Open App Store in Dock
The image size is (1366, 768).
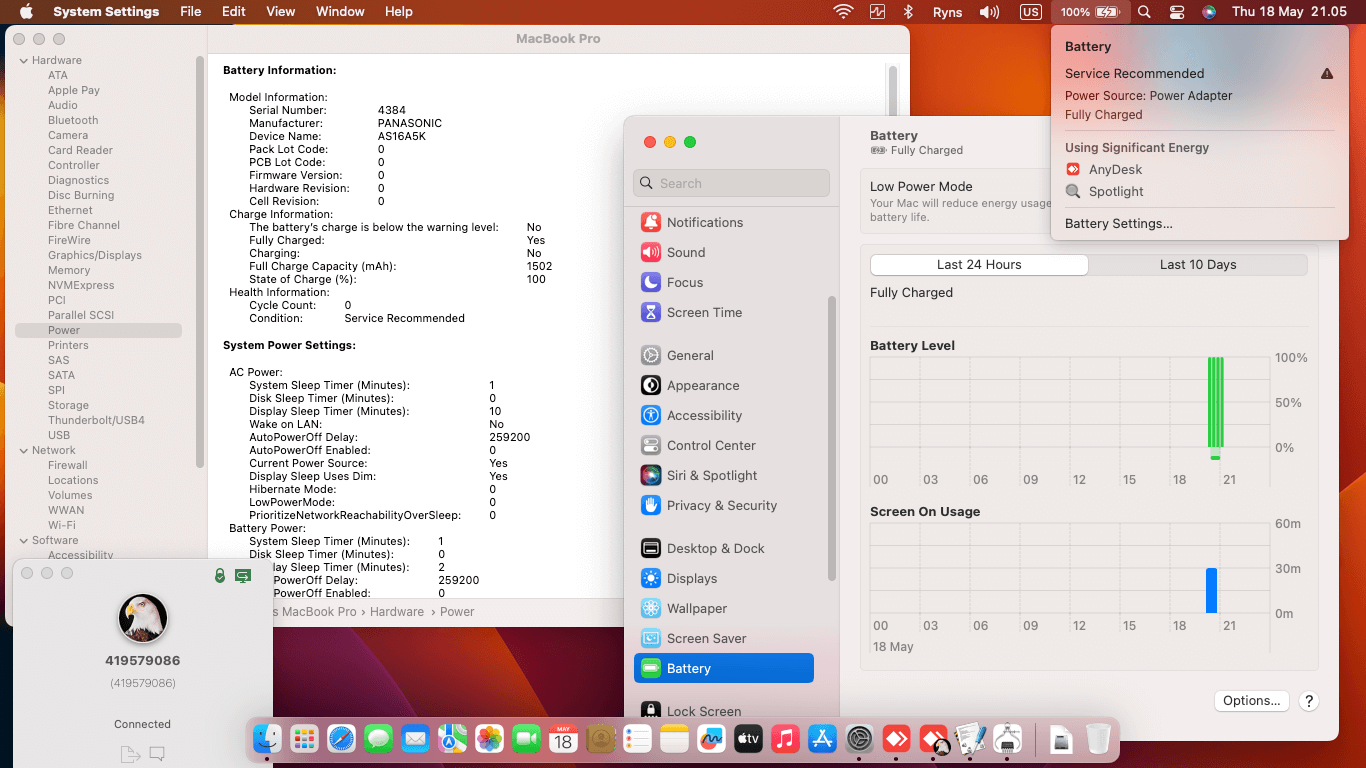click(x=822, y=739)
